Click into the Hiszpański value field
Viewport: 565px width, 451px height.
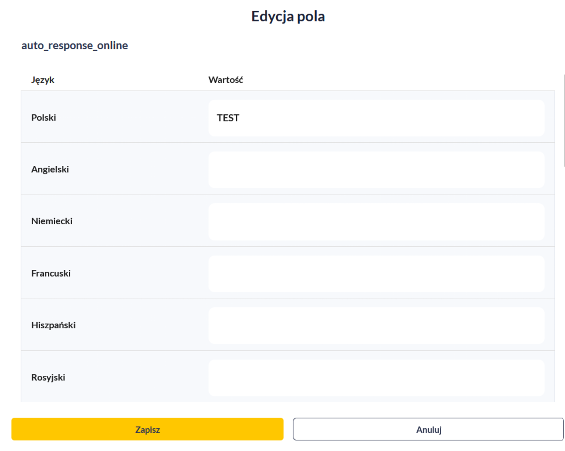point(377,325)
